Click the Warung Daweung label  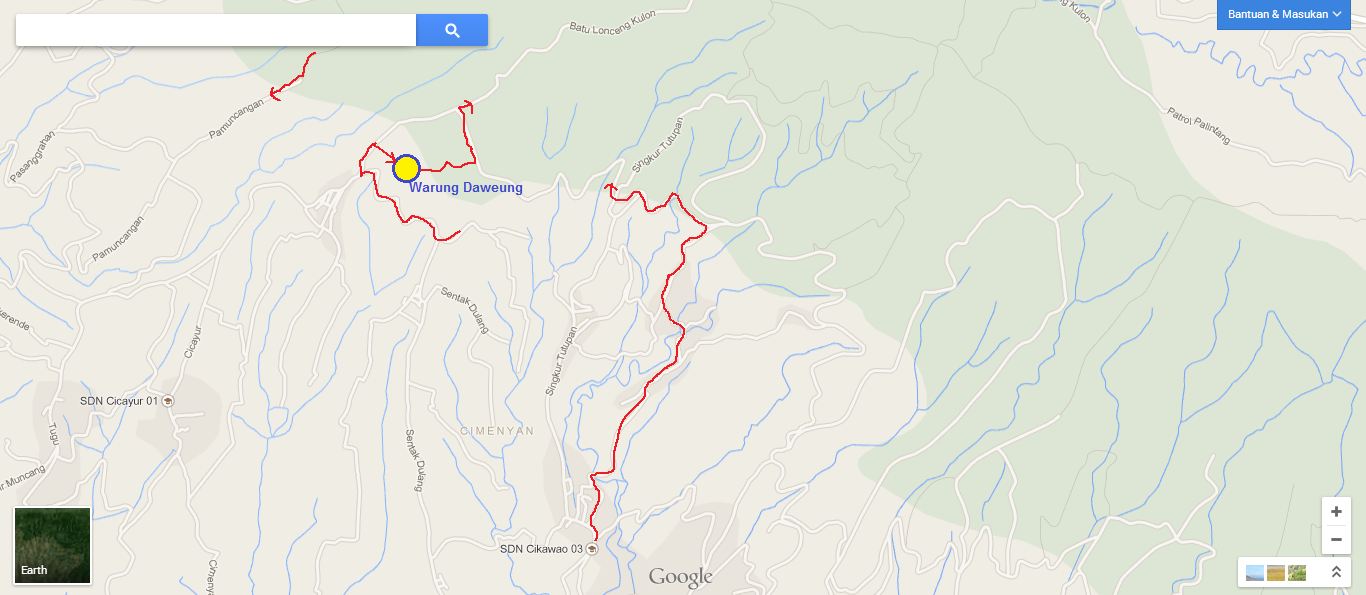coord(466,188)
